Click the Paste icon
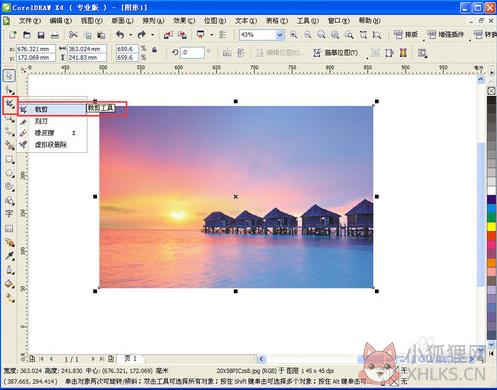Image resolution: width=497 pixels, height=390 pixels. [x=101, y=35]
